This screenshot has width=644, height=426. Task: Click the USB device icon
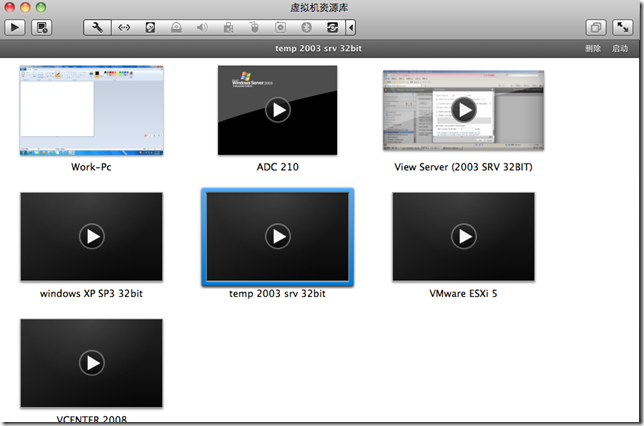[x=228, y=28]
